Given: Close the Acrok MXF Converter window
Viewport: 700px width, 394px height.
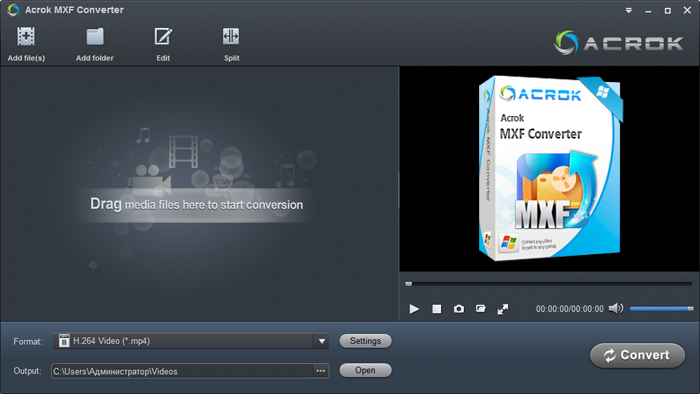Looking at the screenshot, I should click(687, 10).
